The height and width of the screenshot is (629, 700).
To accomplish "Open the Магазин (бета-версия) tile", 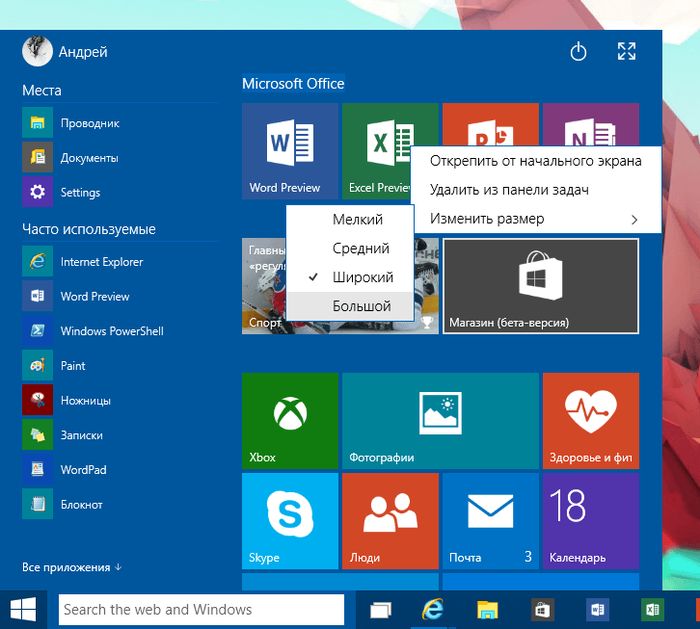I will (x=541, y=286).
